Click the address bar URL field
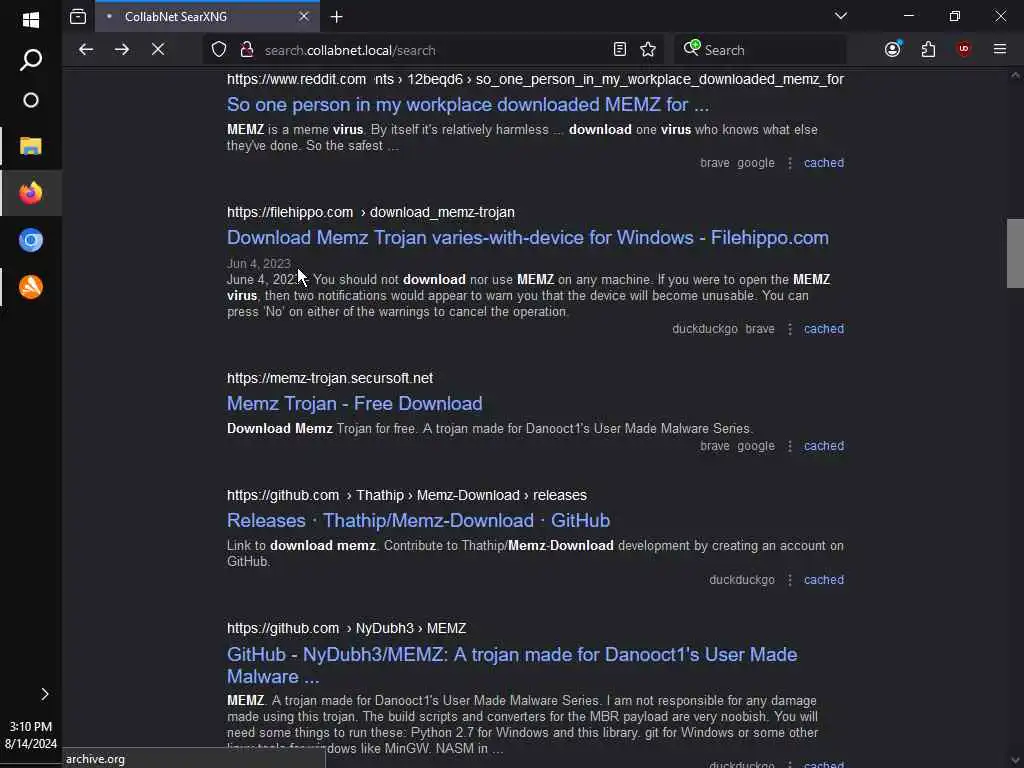 (x=431, y=50)
